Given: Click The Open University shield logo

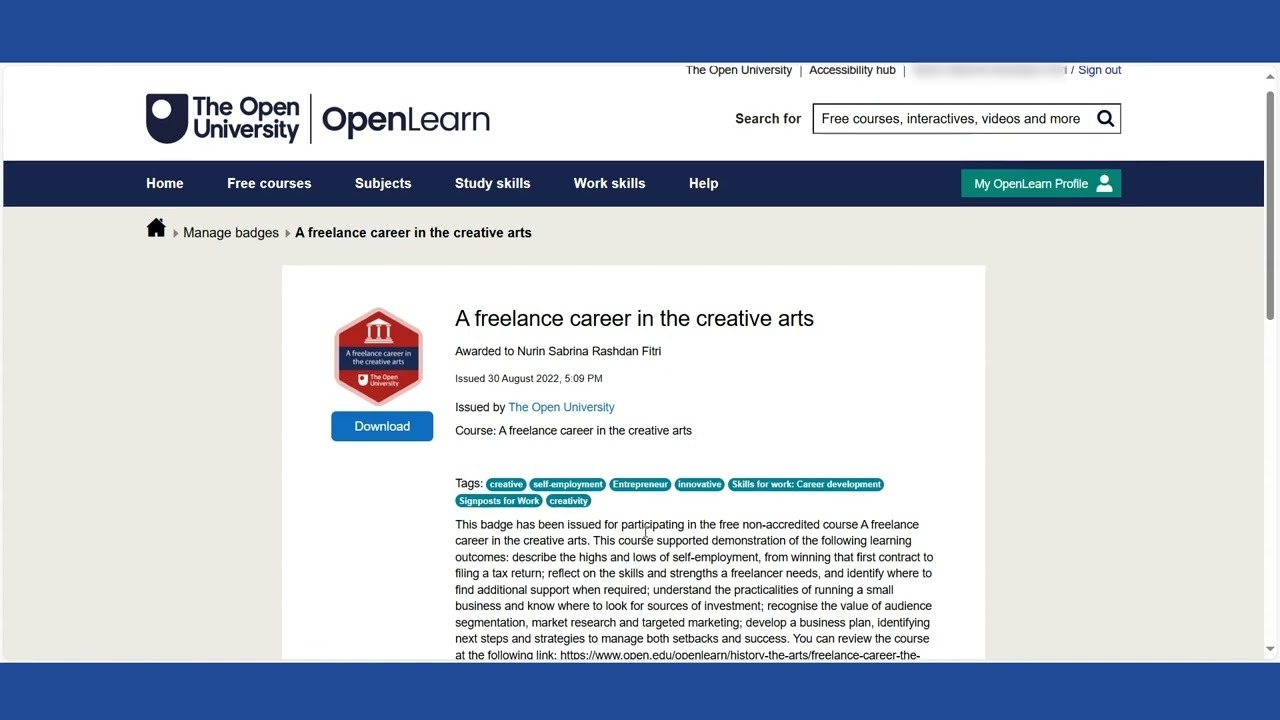Looking at the screenshot, I should coord(168,118).
